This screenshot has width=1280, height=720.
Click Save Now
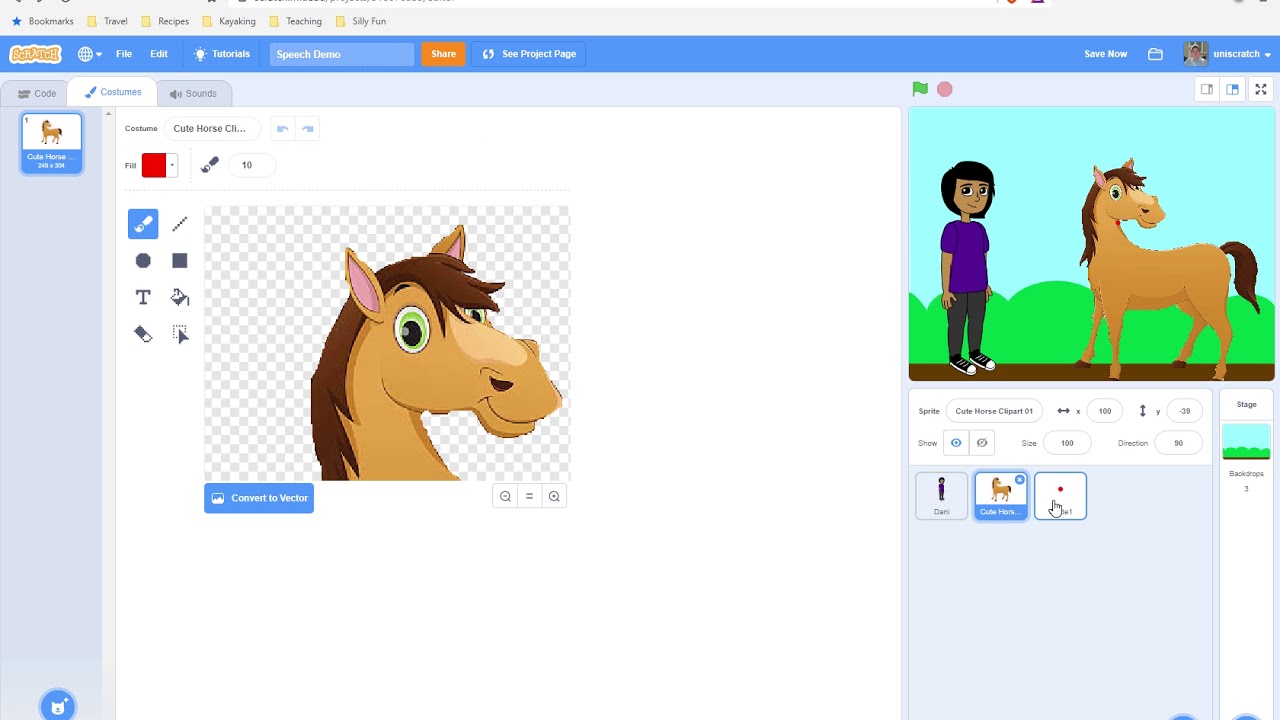(x=1105, y=54)
